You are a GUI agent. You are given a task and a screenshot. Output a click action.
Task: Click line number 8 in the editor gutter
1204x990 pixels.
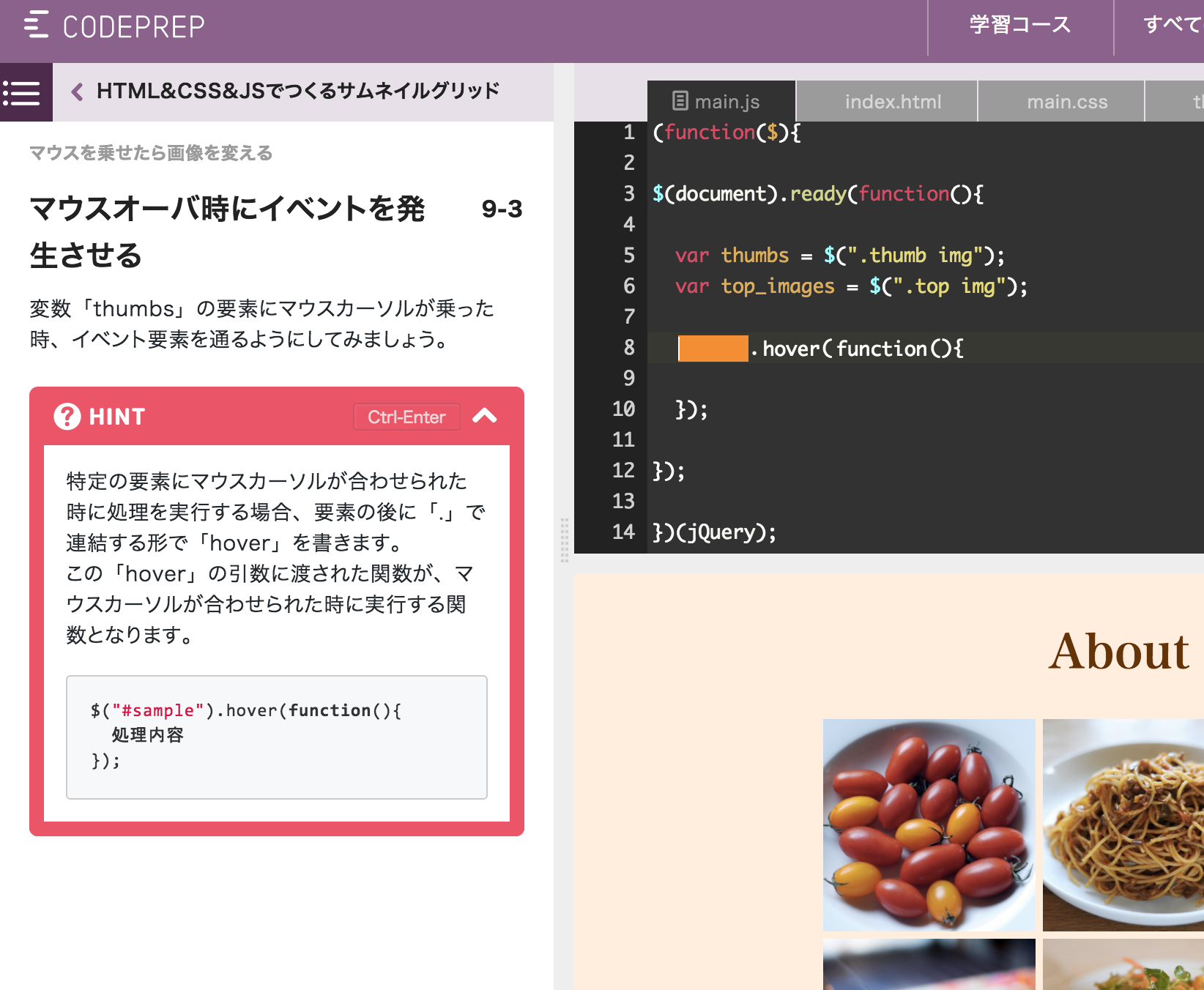(x=628, y=349)
